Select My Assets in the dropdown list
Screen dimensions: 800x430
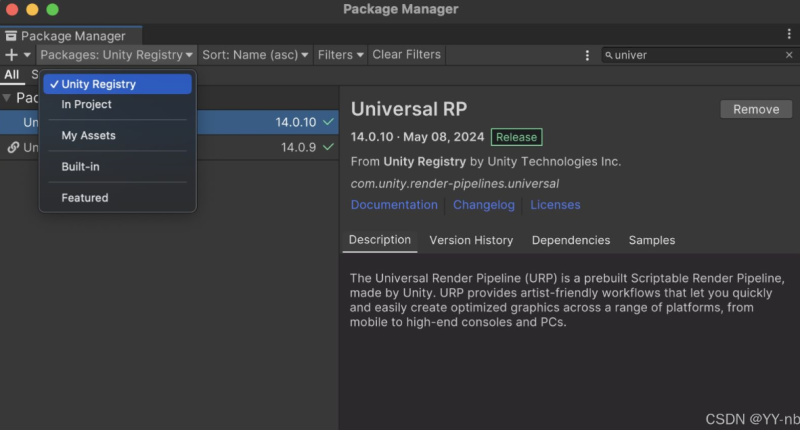point(89,135)
